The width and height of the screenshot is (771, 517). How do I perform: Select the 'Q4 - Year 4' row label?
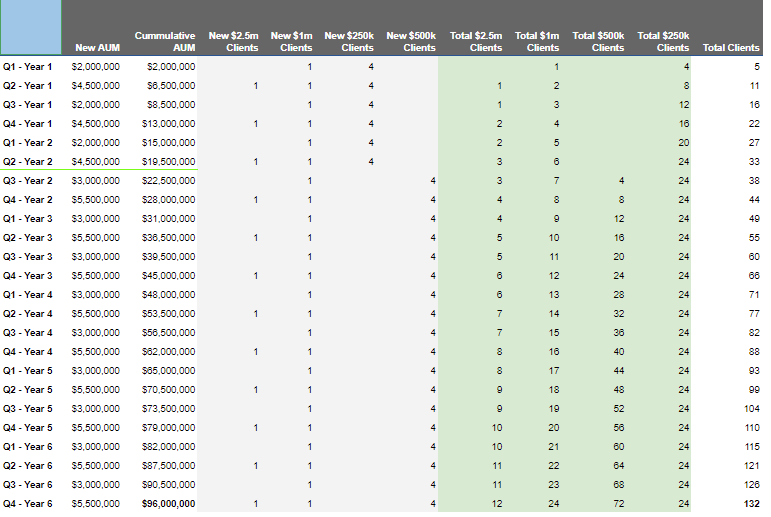(28, 352)
